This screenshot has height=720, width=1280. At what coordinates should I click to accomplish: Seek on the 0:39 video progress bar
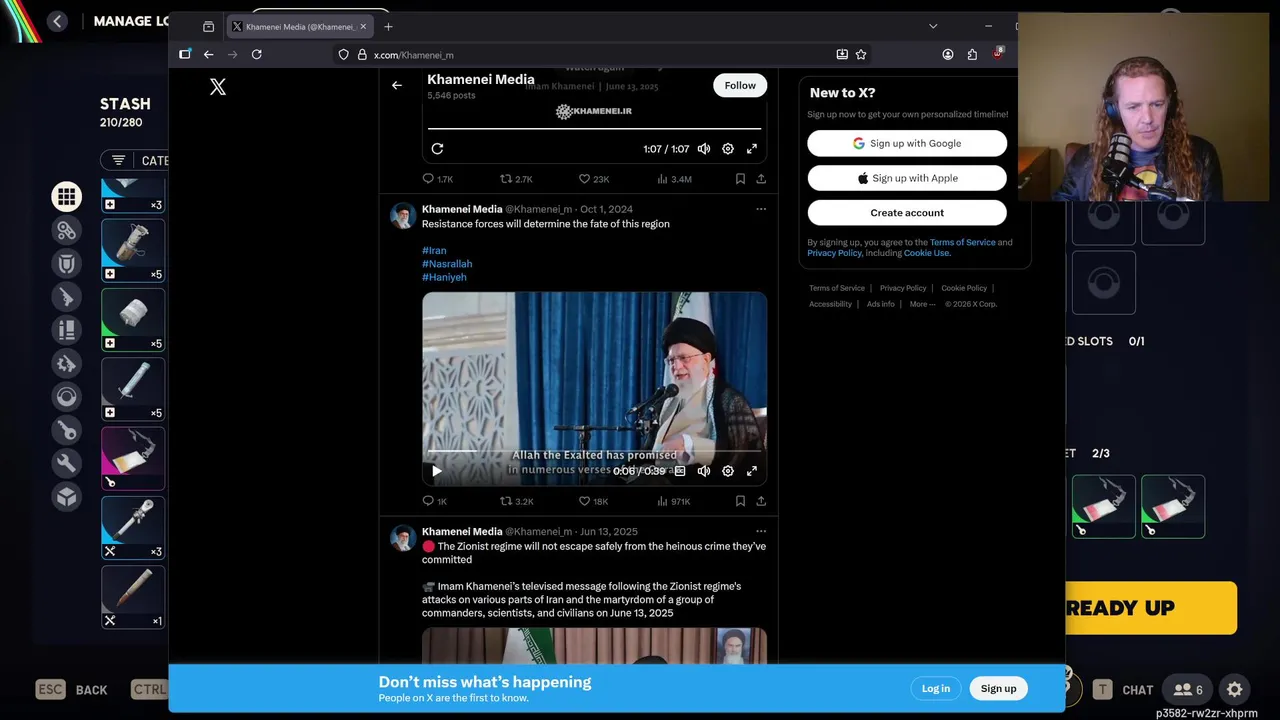(x=595, y=451)
